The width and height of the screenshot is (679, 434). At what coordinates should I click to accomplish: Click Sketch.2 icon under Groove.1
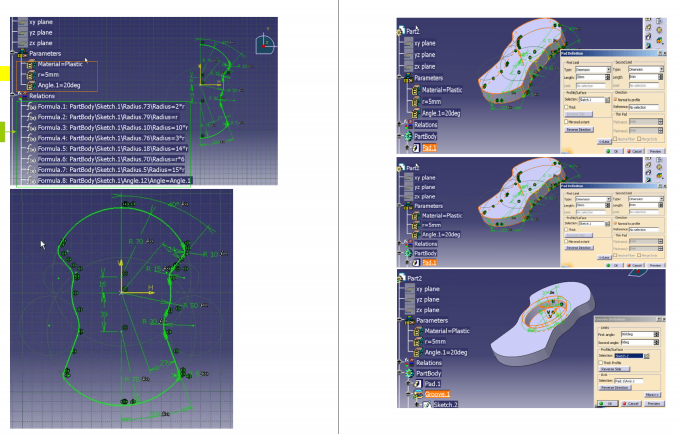tap(427, 404)
